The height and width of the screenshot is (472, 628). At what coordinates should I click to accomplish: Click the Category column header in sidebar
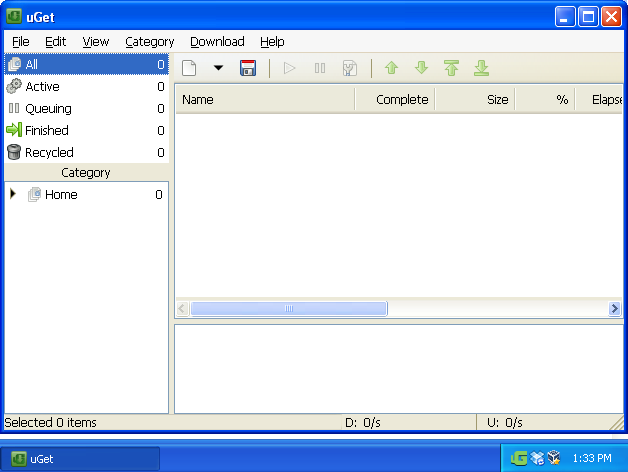pos(87,172)
